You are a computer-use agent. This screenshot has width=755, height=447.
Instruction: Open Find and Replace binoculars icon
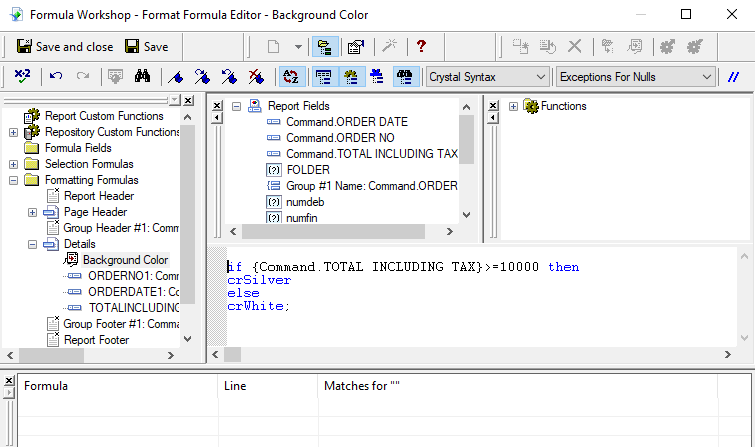pyautogui.click(x=142, y=77)
